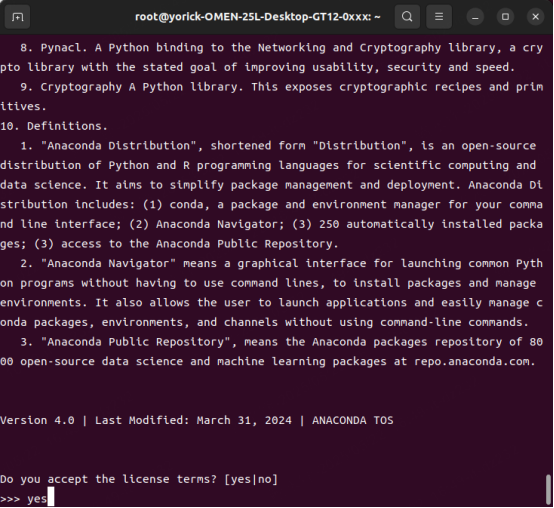Click 'Last Modified: March 31, 2024' text
This screenshot has width=554, height=508.
[x=193, y=420]
